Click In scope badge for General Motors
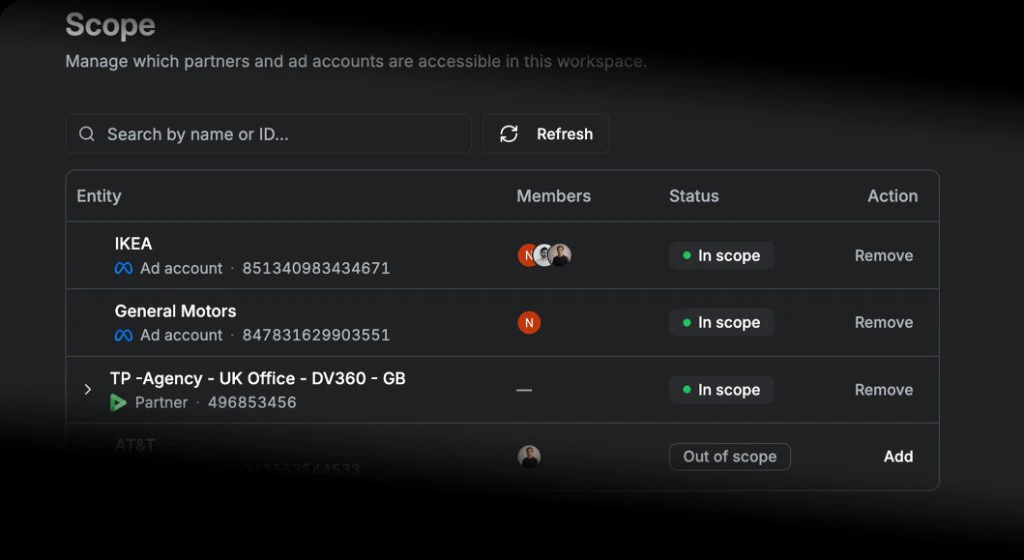The height and width of the screenshot is (560, 1024). pyautogui.click(x=722, y=322)
